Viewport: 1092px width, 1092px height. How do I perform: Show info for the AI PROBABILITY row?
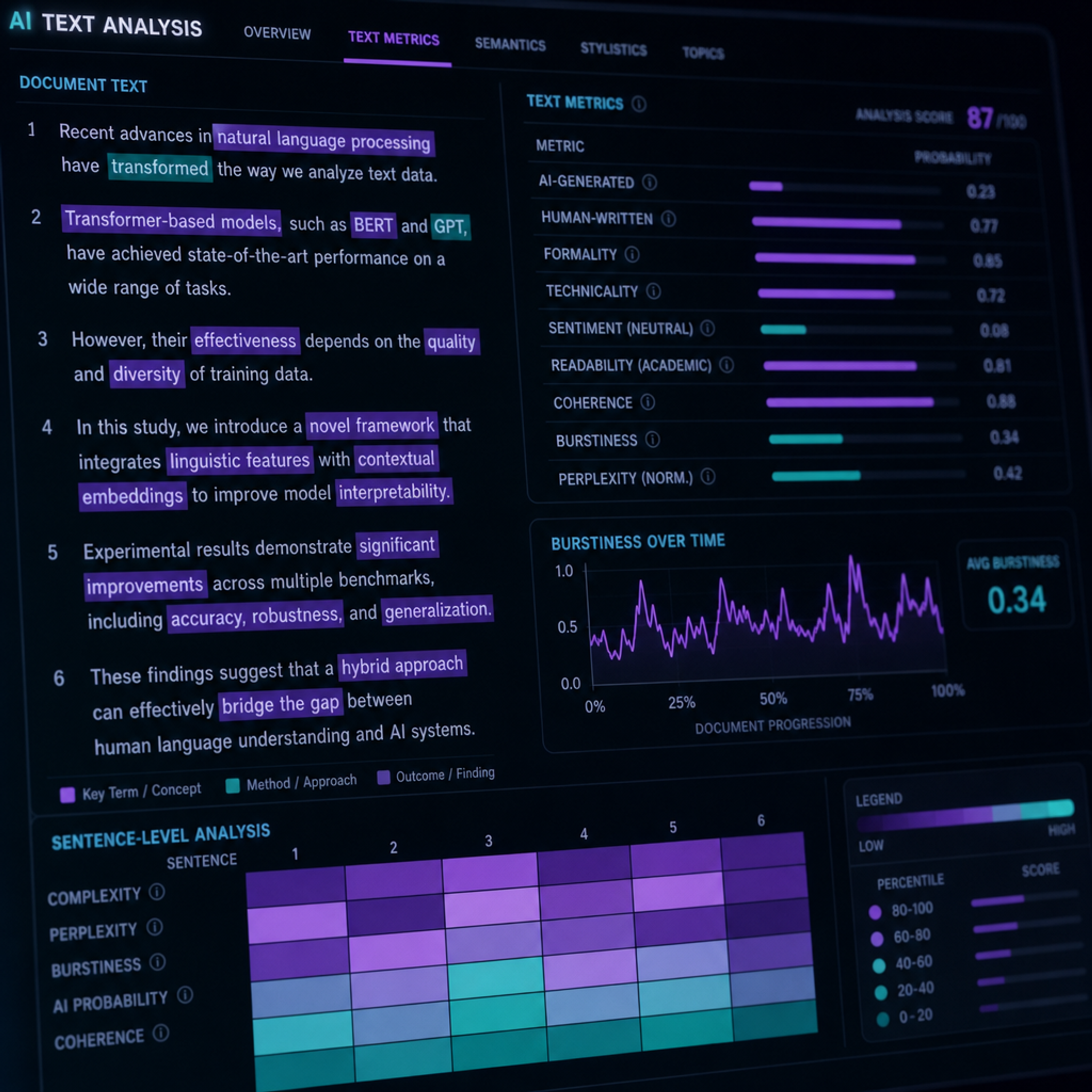[x=185, y=995]
